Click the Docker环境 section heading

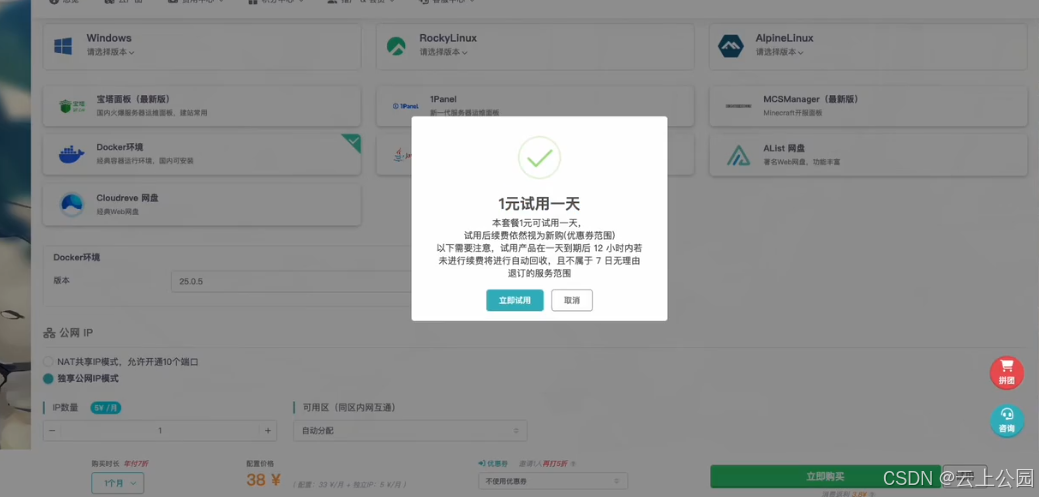[76, 257]
